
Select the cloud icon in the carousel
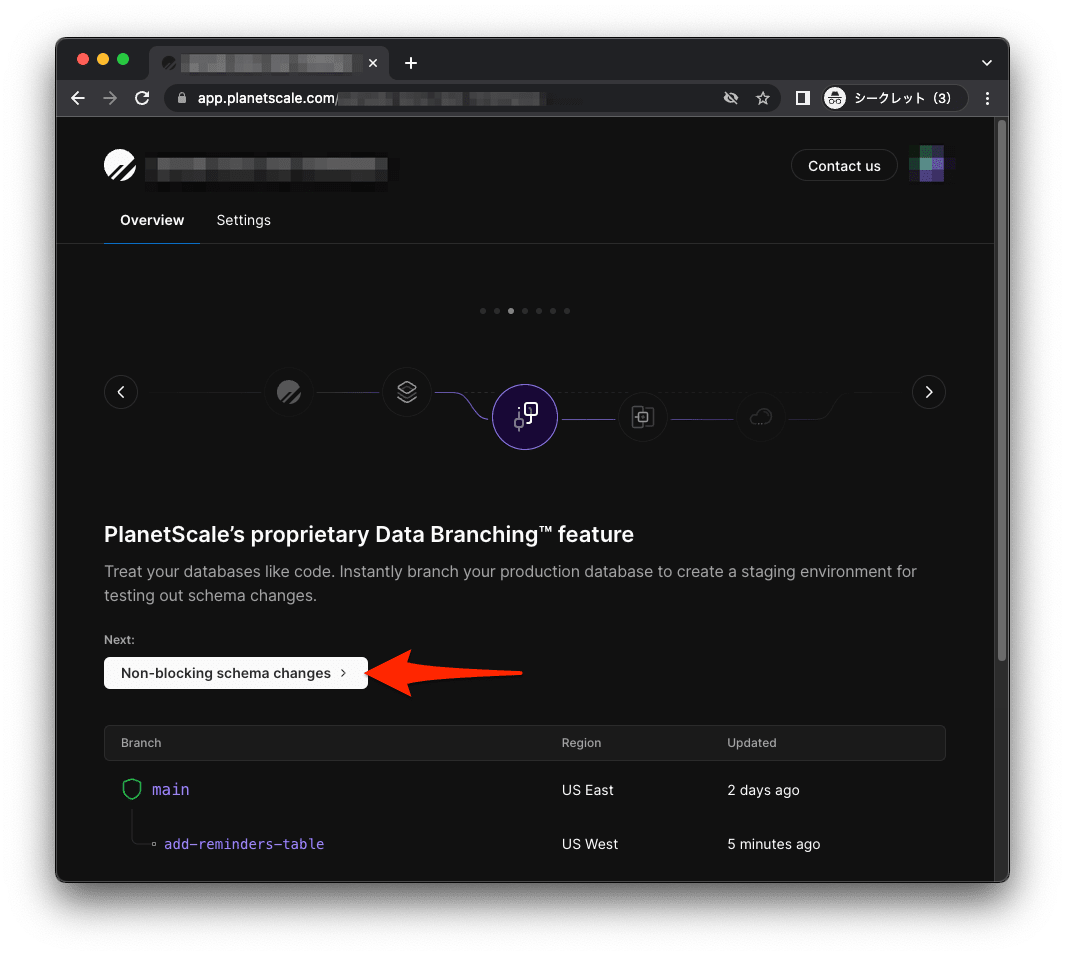coord(761,417)
